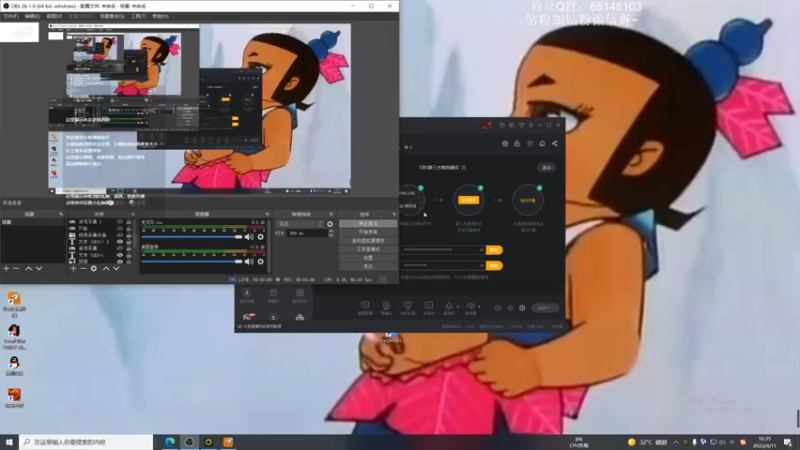Screen dimensions: 800x450
Task: Open the 视图(V) menu in OBS
Action: click(54, 16)
